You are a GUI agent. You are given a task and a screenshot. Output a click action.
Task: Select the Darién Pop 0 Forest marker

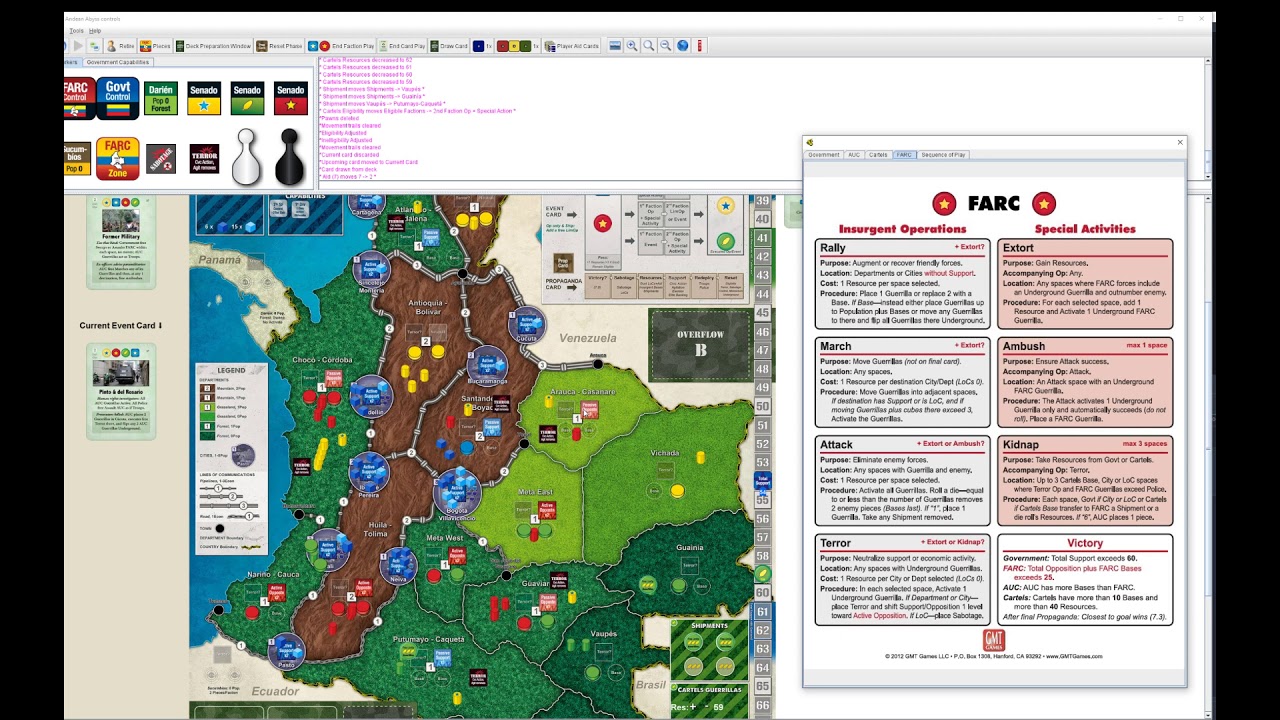coord(161,98)
